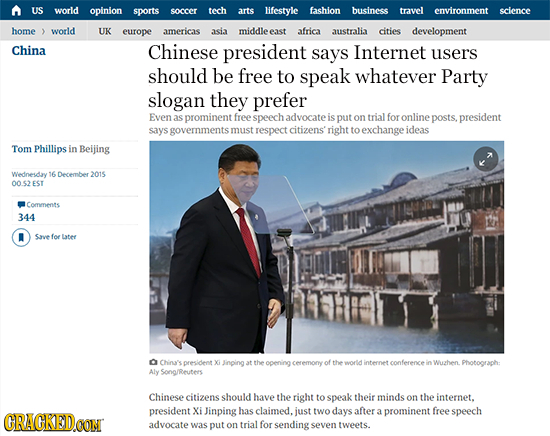The height and width of the screenshot is (436, 550).
Task: Open the development subsection
Action: (439, 32)
